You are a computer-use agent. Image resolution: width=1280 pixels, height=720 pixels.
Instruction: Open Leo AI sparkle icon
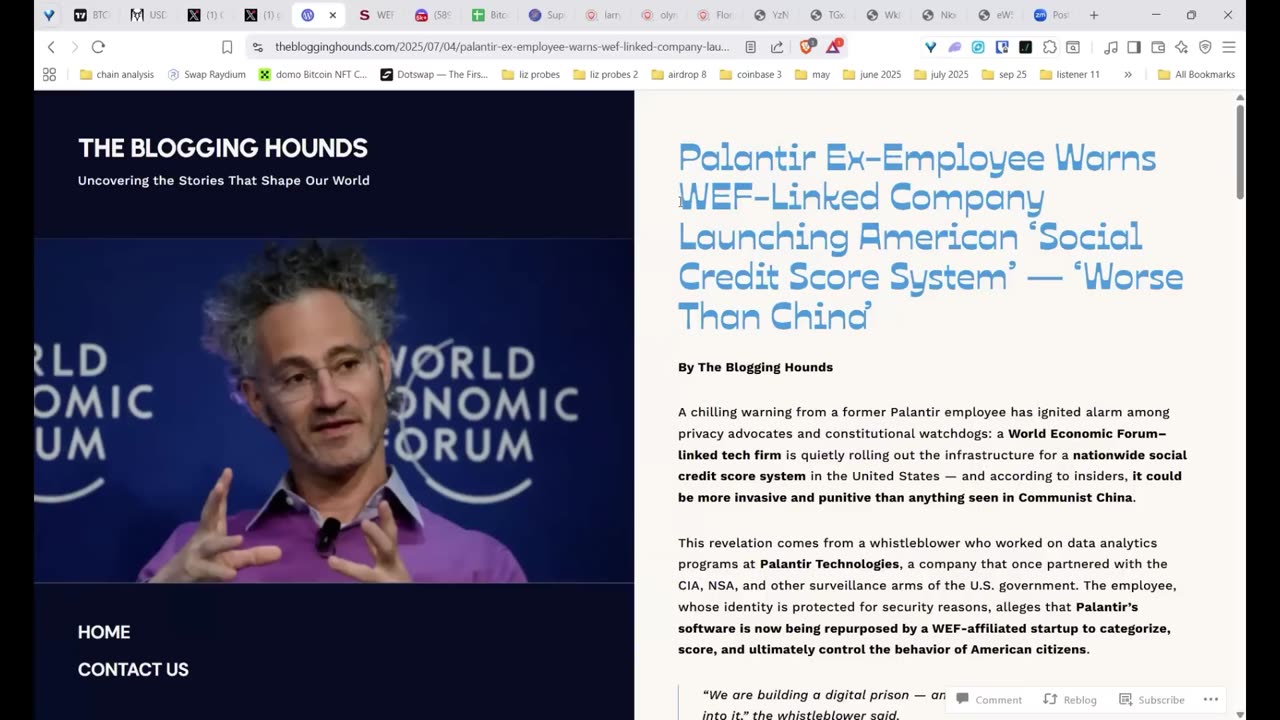[1181, 47]
